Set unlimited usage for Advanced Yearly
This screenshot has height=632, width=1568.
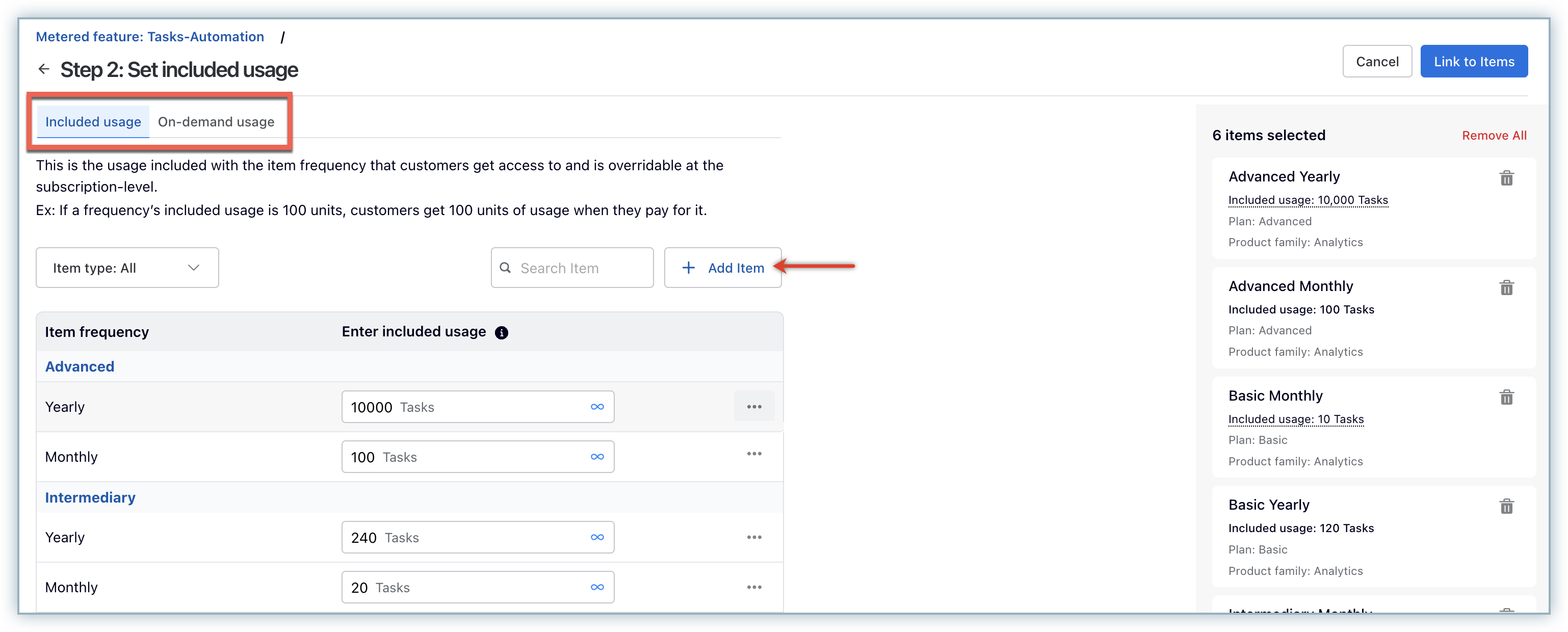click(597, 407)
